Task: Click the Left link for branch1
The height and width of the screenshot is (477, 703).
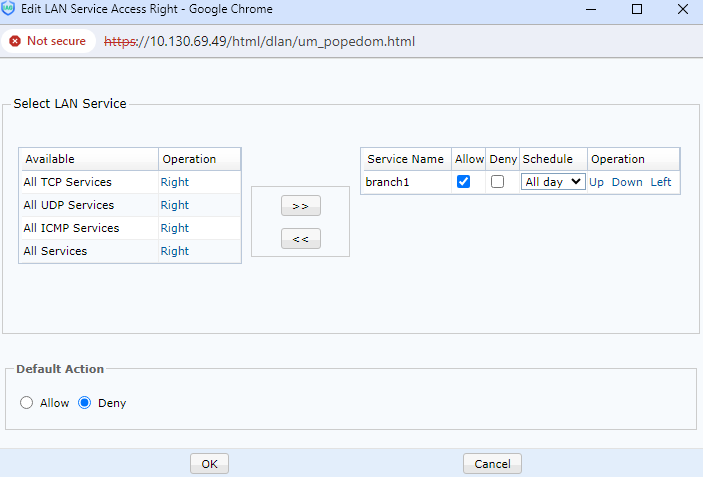Action: [x=661, y=182]
